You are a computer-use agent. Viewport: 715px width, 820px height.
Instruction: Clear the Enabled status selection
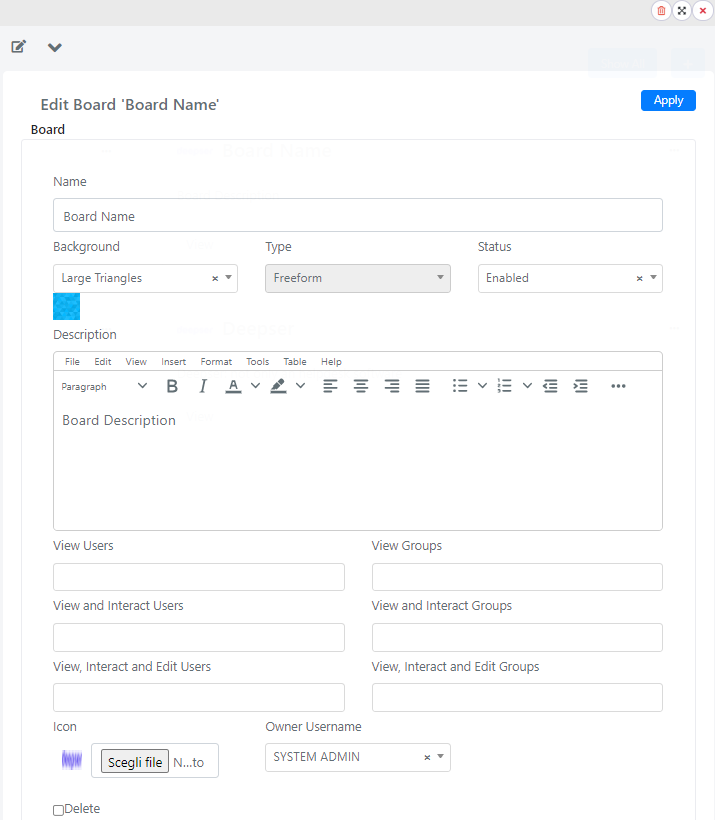click(x=639, y=278)
